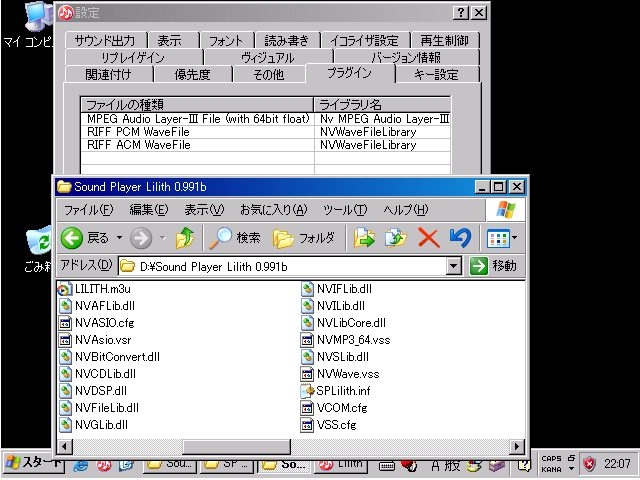Screen dimensions: 640x480
Task: Open the Forward history dropdown arrow
Action: [x=162, y=238]
